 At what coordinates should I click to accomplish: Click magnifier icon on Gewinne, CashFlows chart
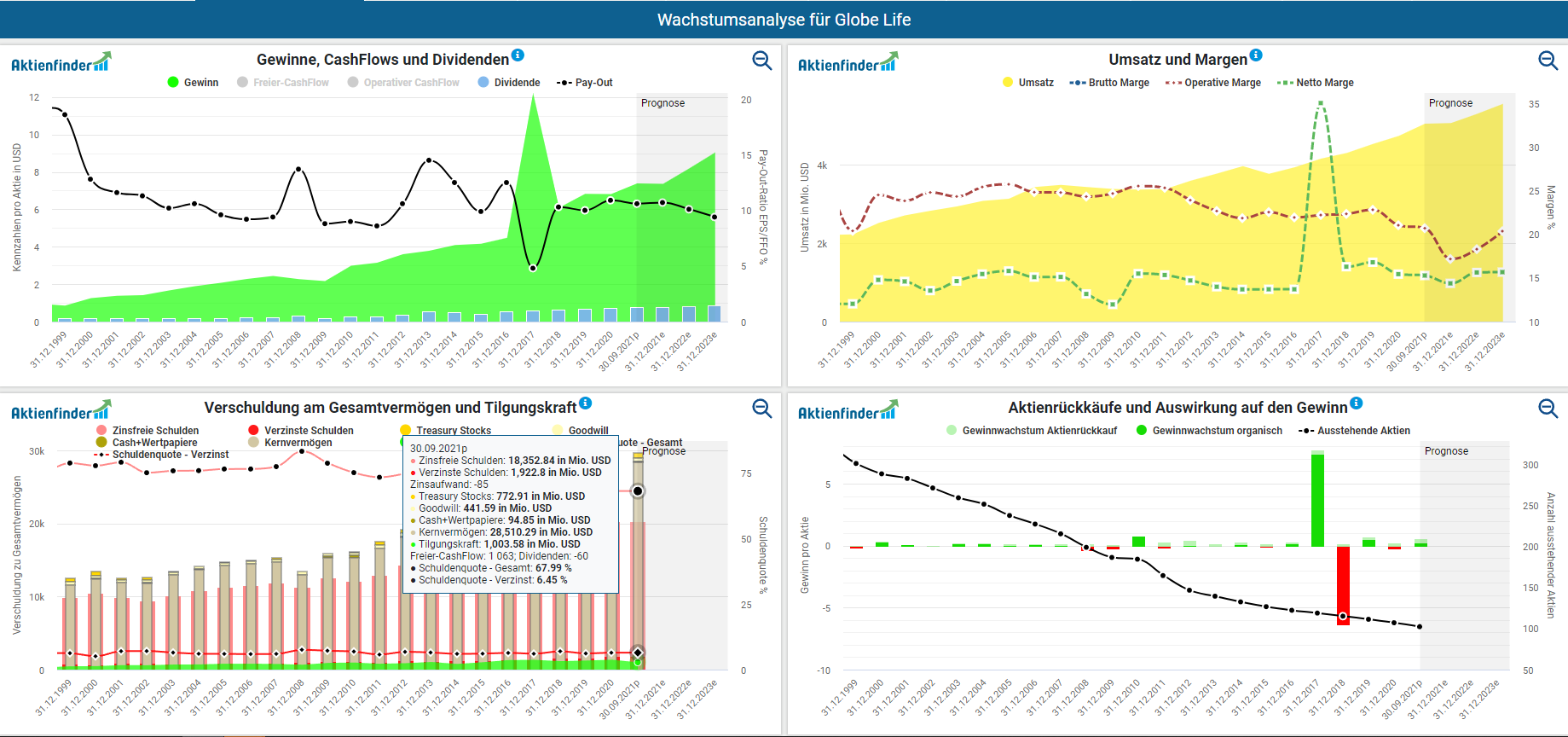click(x=761, y=61)
